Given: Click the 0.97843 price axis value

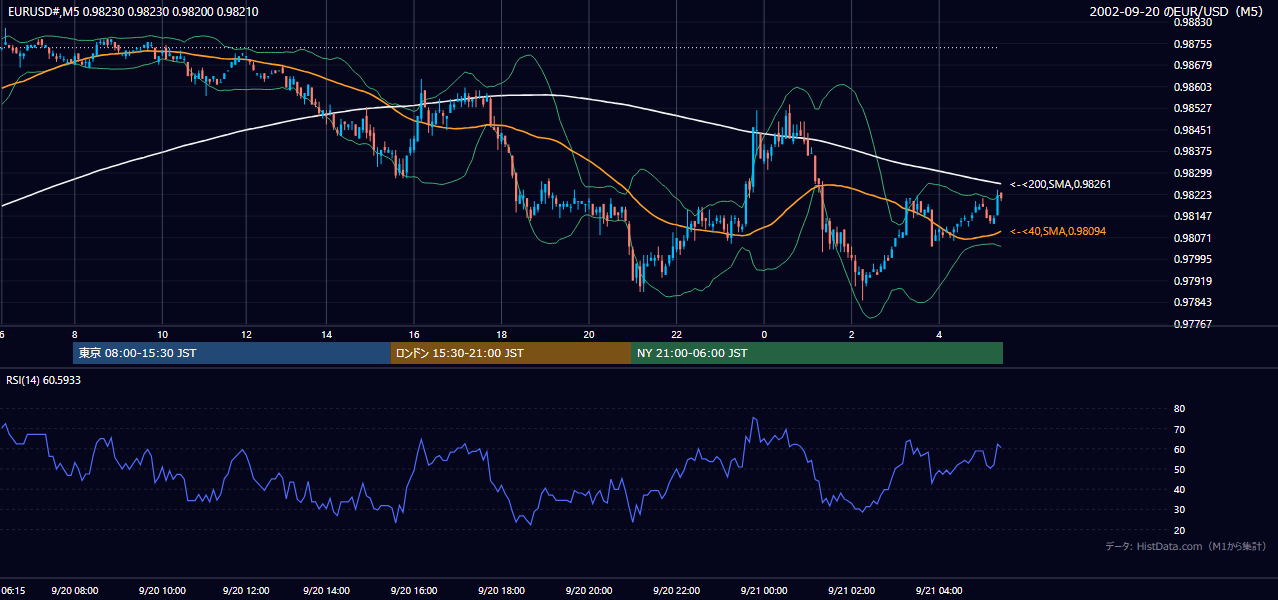Looking at the screenshot, I should pyautogui.click(x=1192, y=302).
